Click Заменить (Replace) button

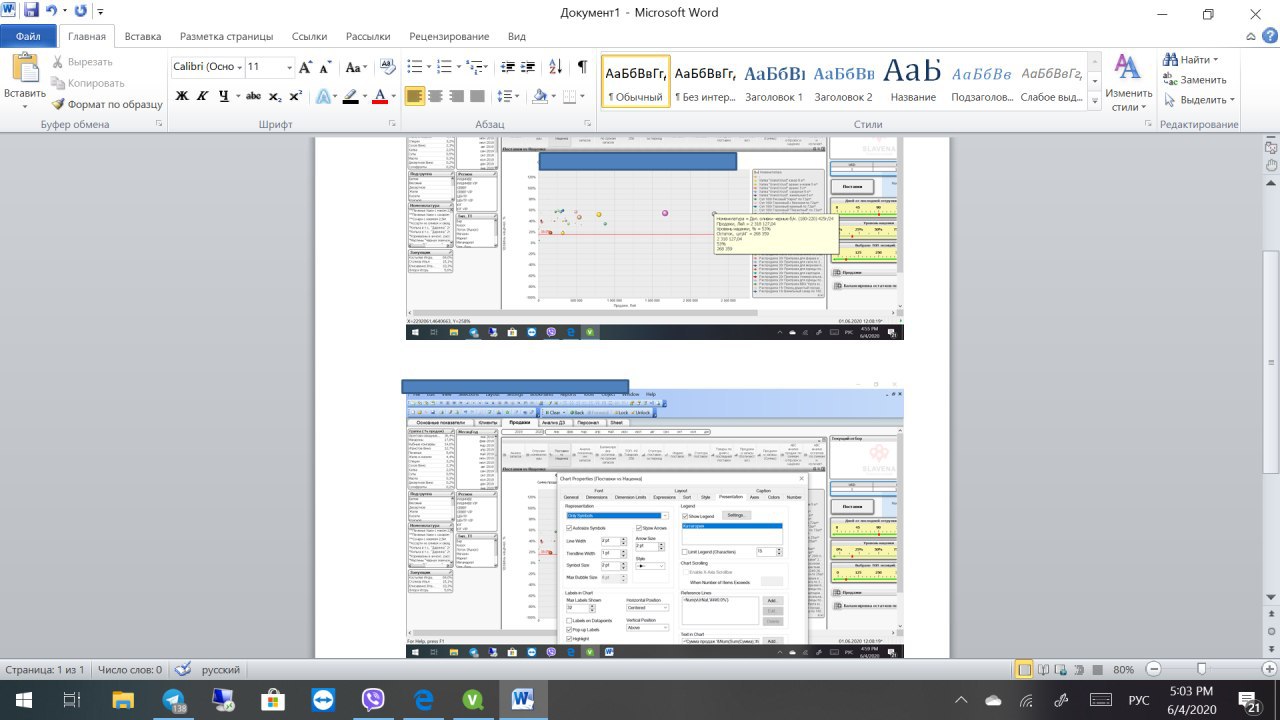1195,79
